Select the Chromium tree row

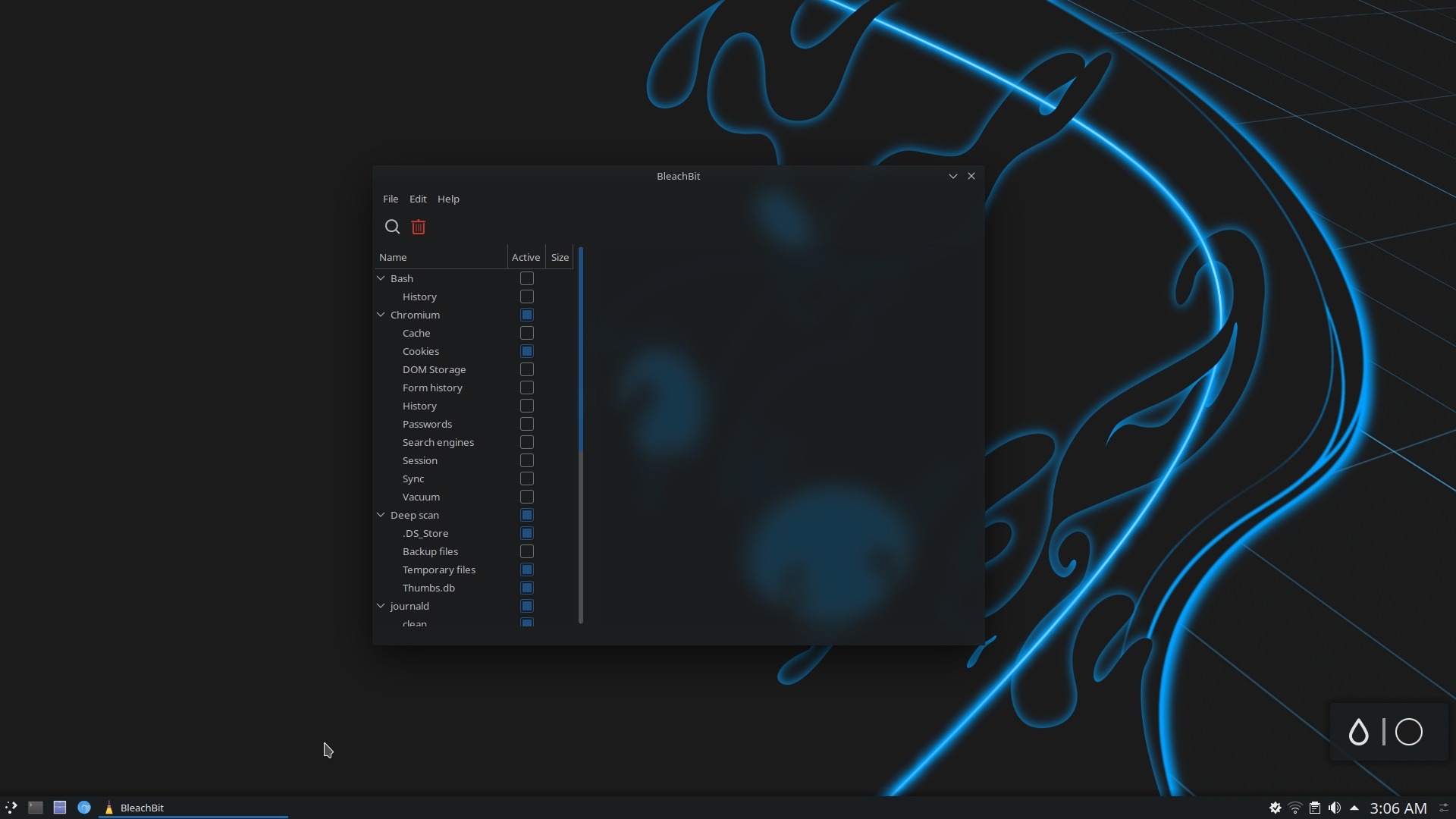click(x=475, y=315)
